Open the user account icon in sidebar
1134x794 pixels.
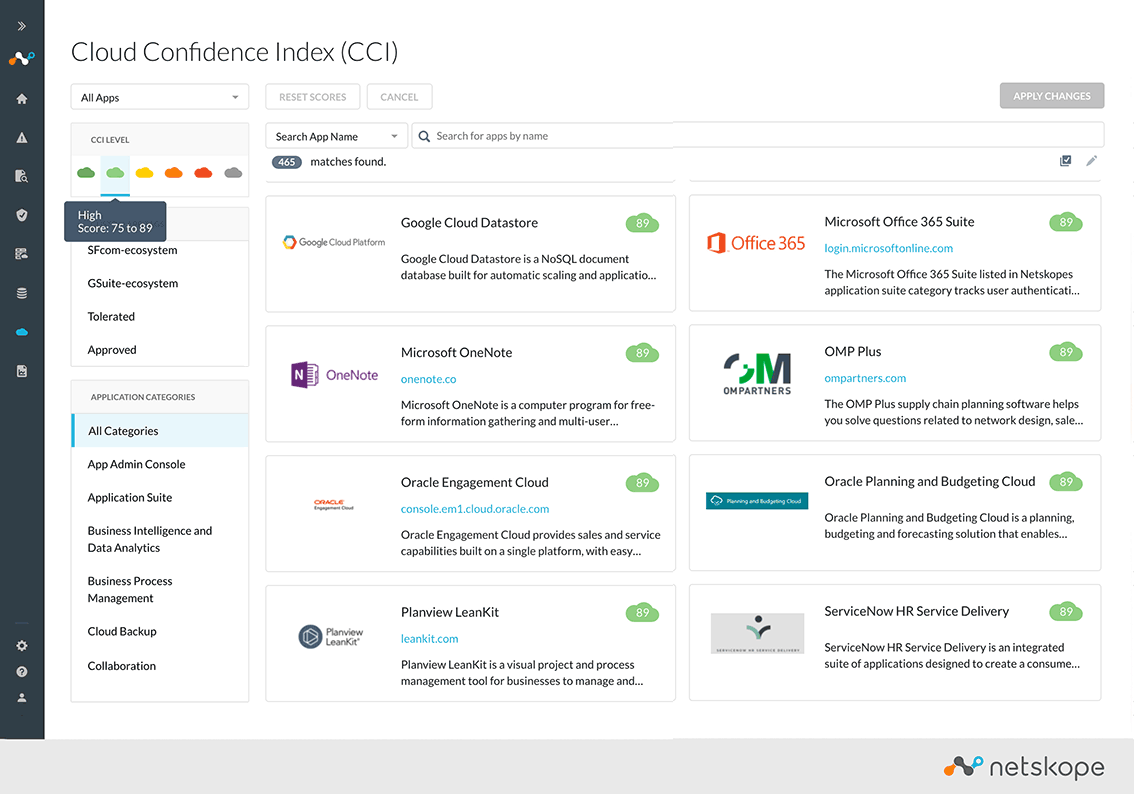click(x=22, y=698)
